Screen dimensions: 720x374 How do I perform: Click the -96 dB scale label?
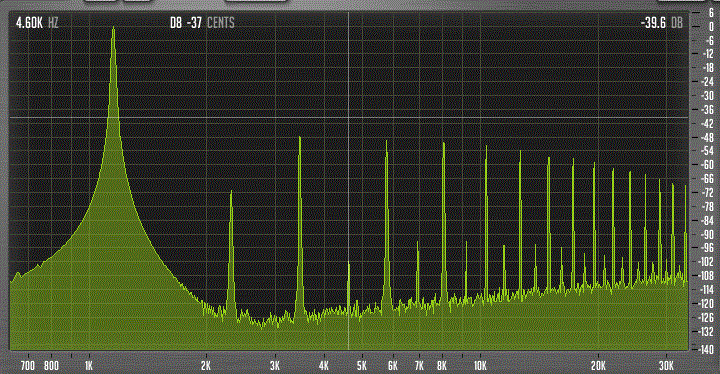708,248
